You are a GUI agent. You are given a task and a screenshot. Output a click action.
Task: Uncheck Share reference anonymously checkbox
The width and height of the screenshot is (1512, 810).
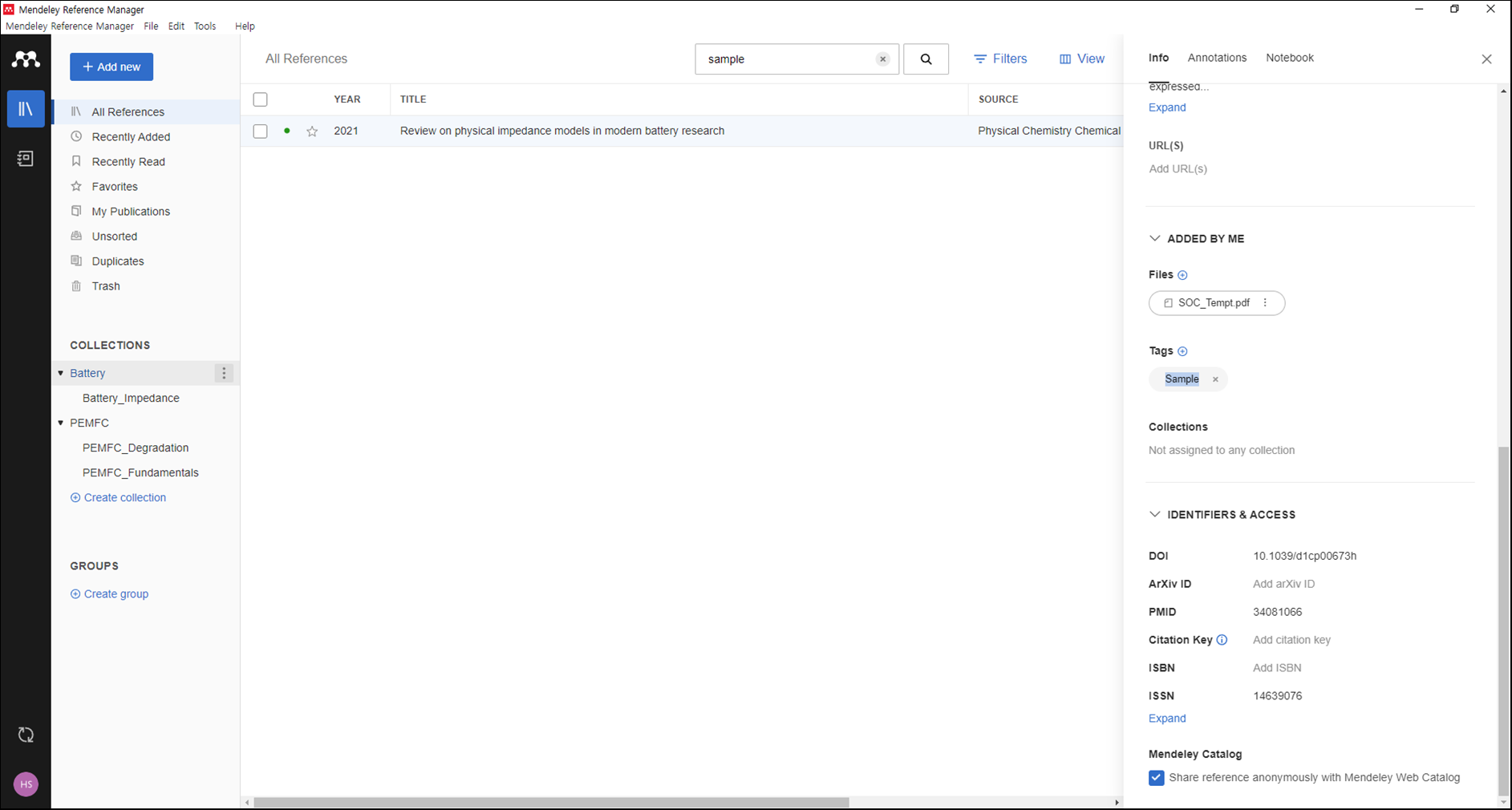[1156, 778]
